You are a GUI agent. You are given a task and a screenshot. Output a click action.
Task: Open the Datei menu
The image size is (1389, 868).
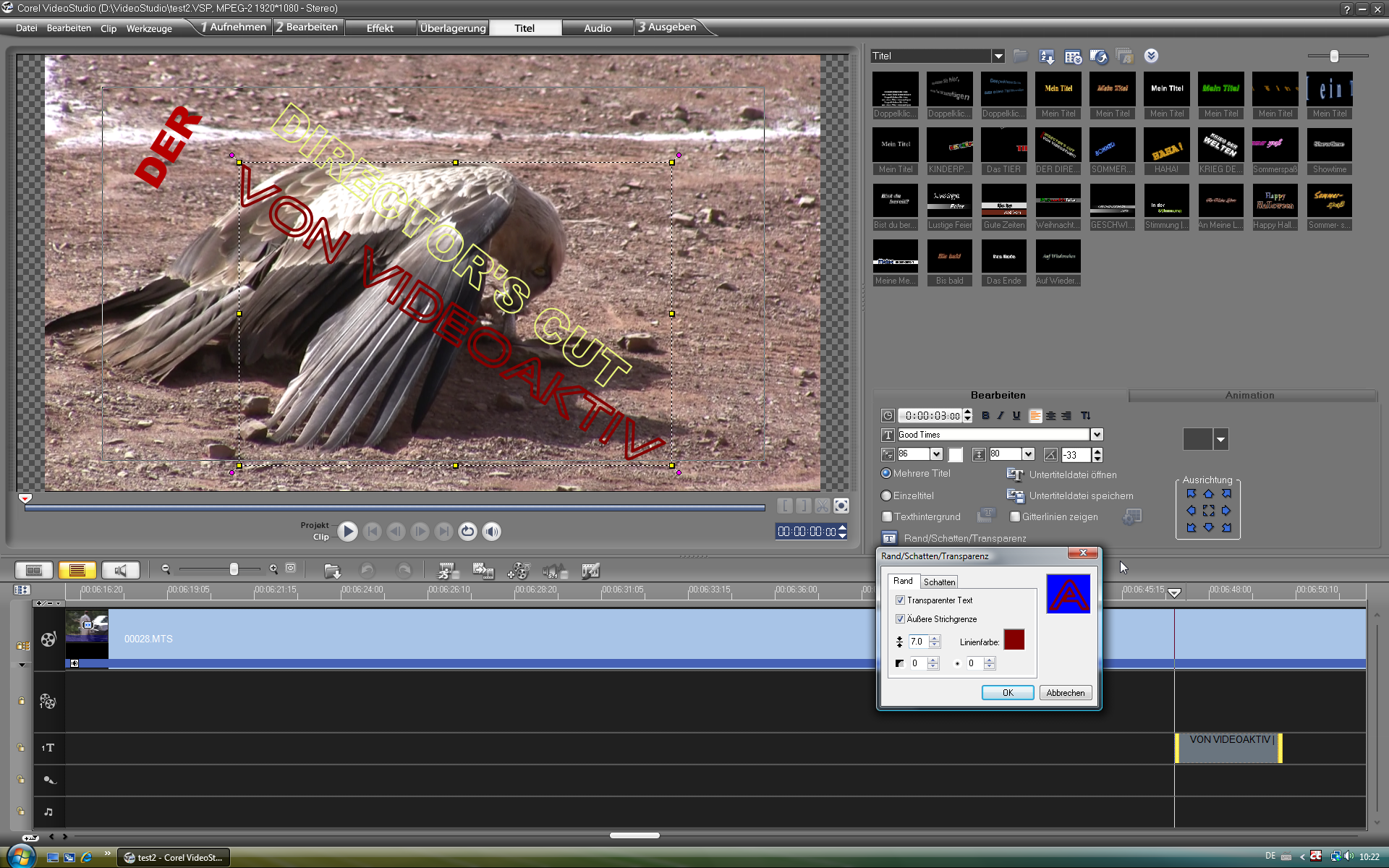click(26, 28)
